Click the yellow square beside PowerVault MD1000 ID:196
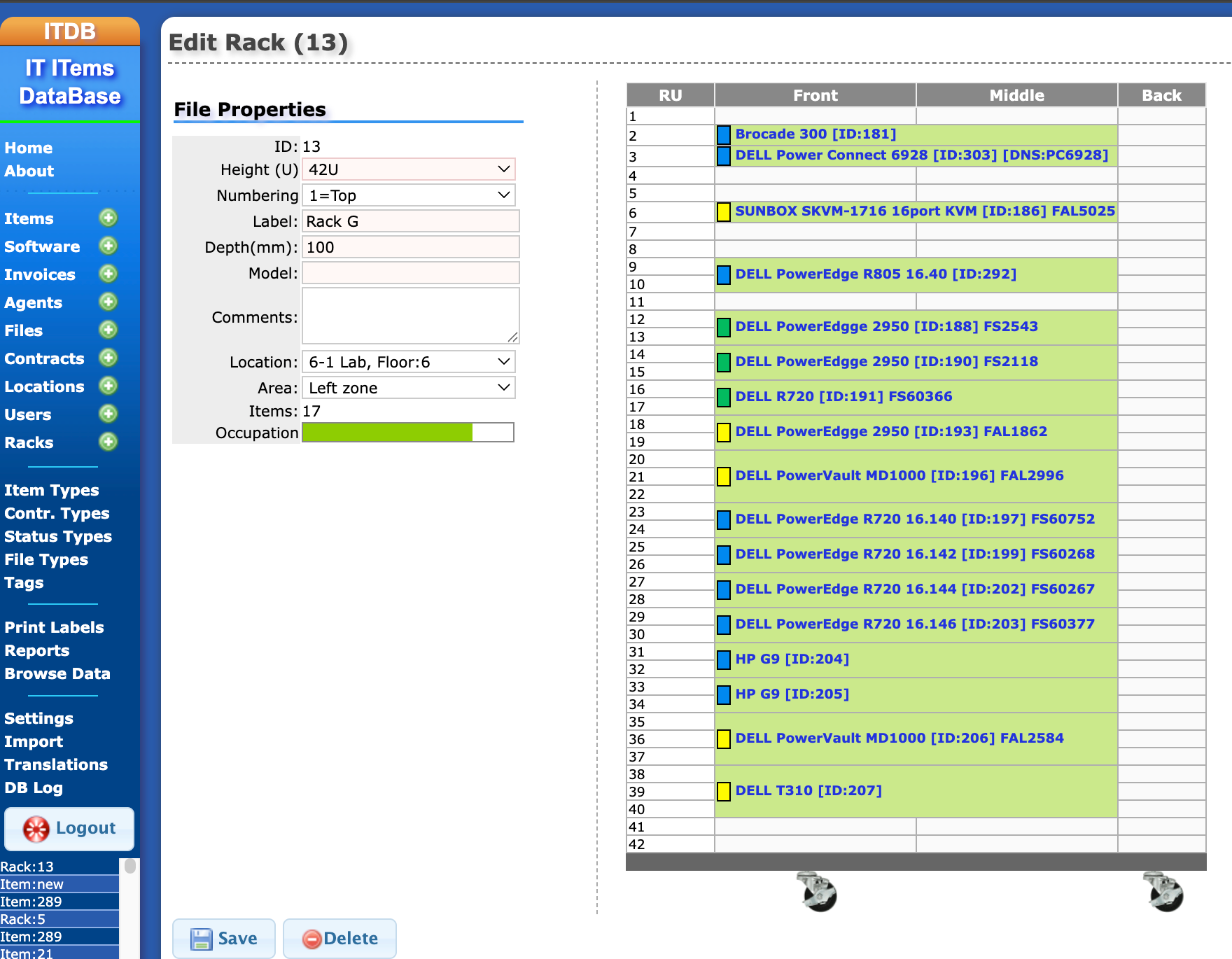This screenshot has height=959, width=1232. point(724,476)
